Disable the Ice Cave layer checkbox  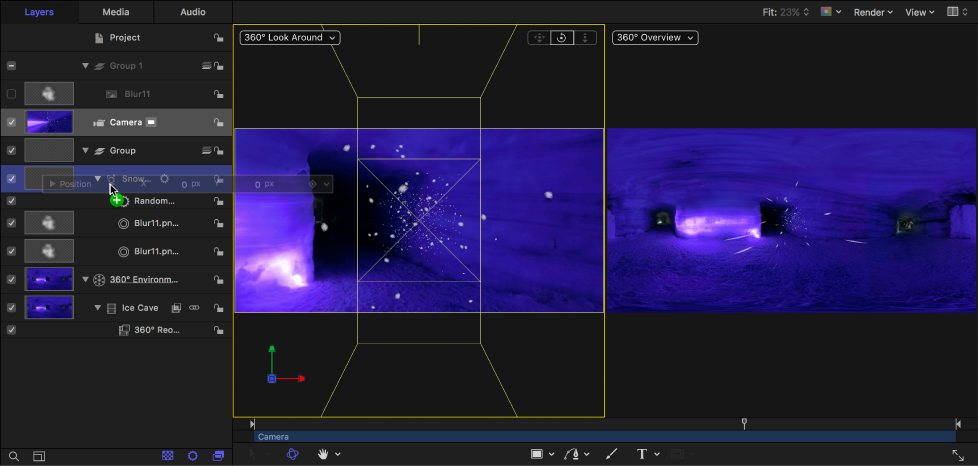11,308
